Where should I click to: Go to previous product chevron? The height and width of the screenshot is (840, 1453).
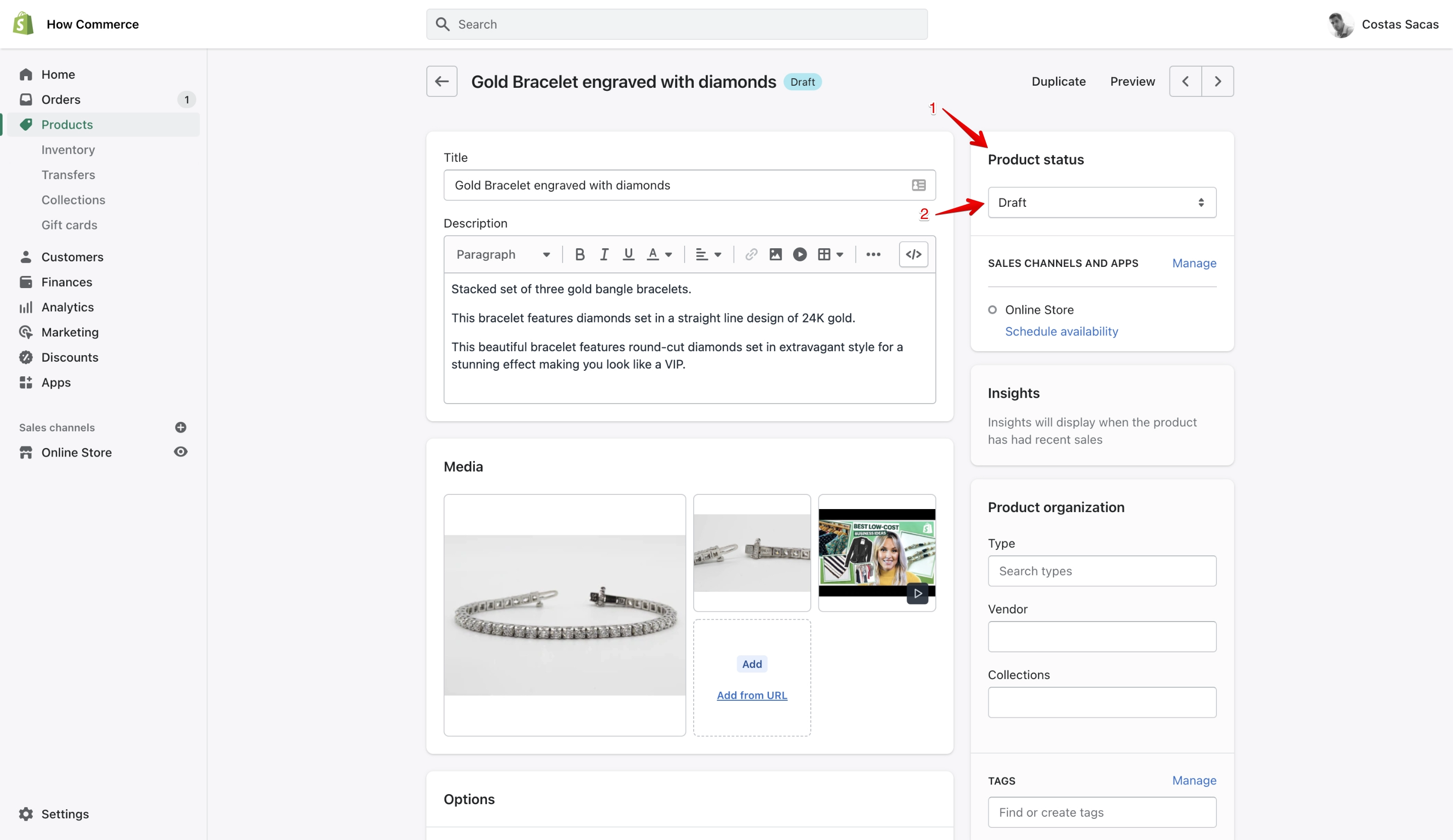pos(1186,81)
